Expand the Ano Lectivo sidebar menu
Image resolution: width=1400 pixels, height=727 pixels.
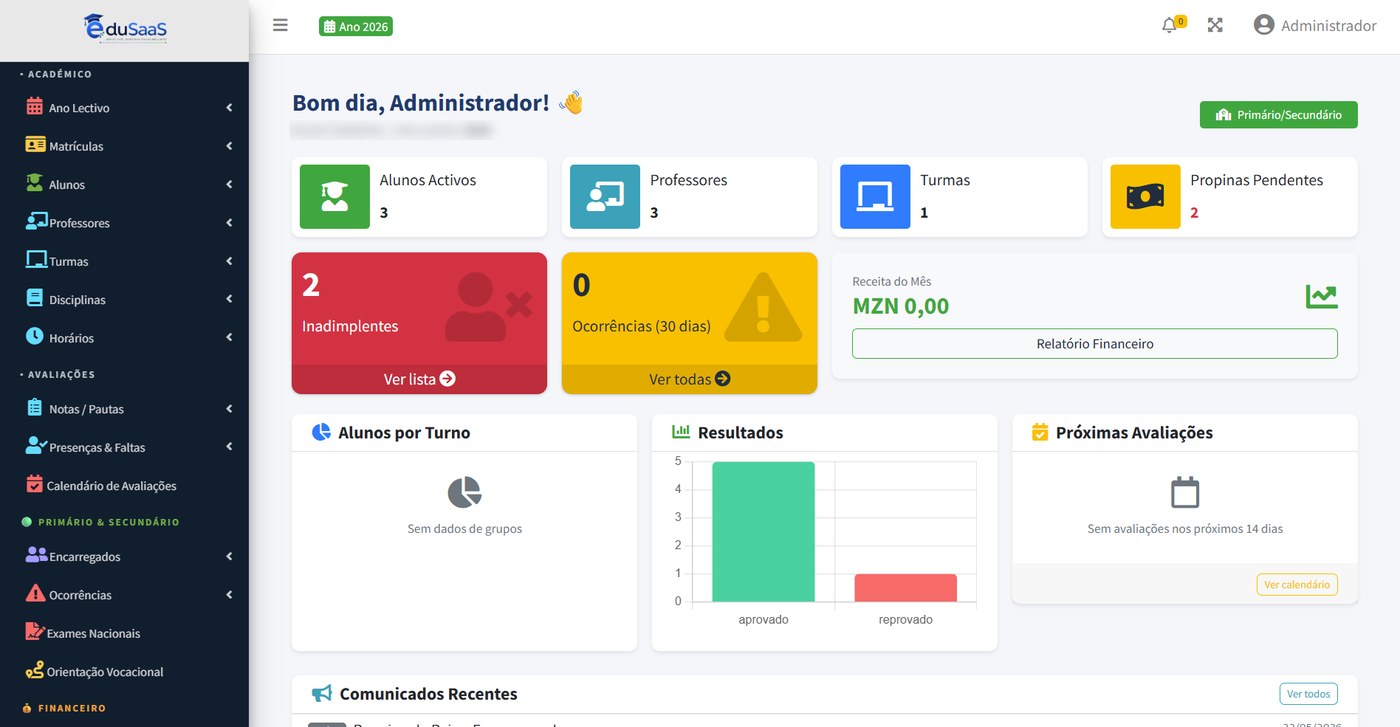coord(124,107)
